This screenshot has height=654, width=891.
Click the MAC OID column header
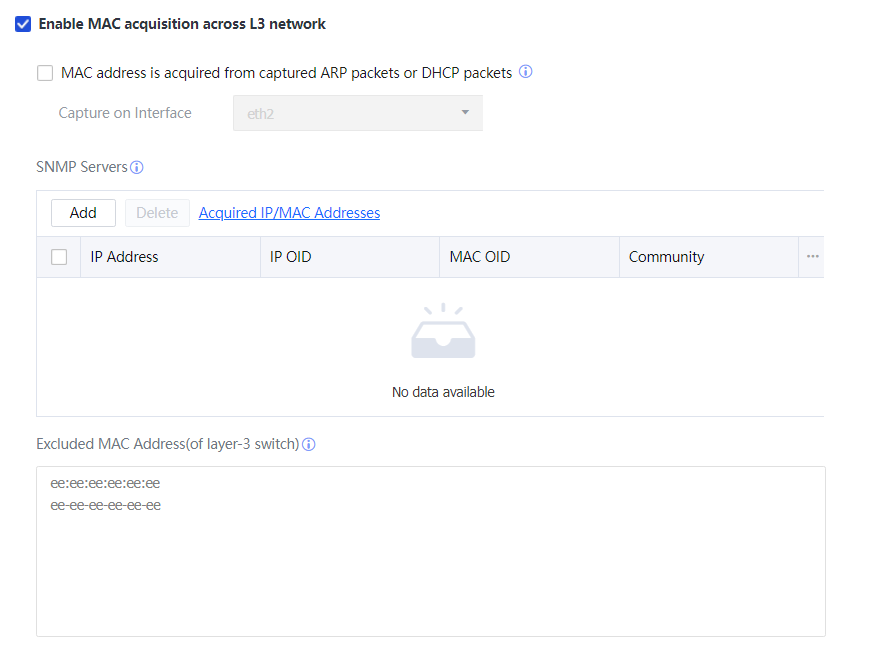click(x=480, y=257)
